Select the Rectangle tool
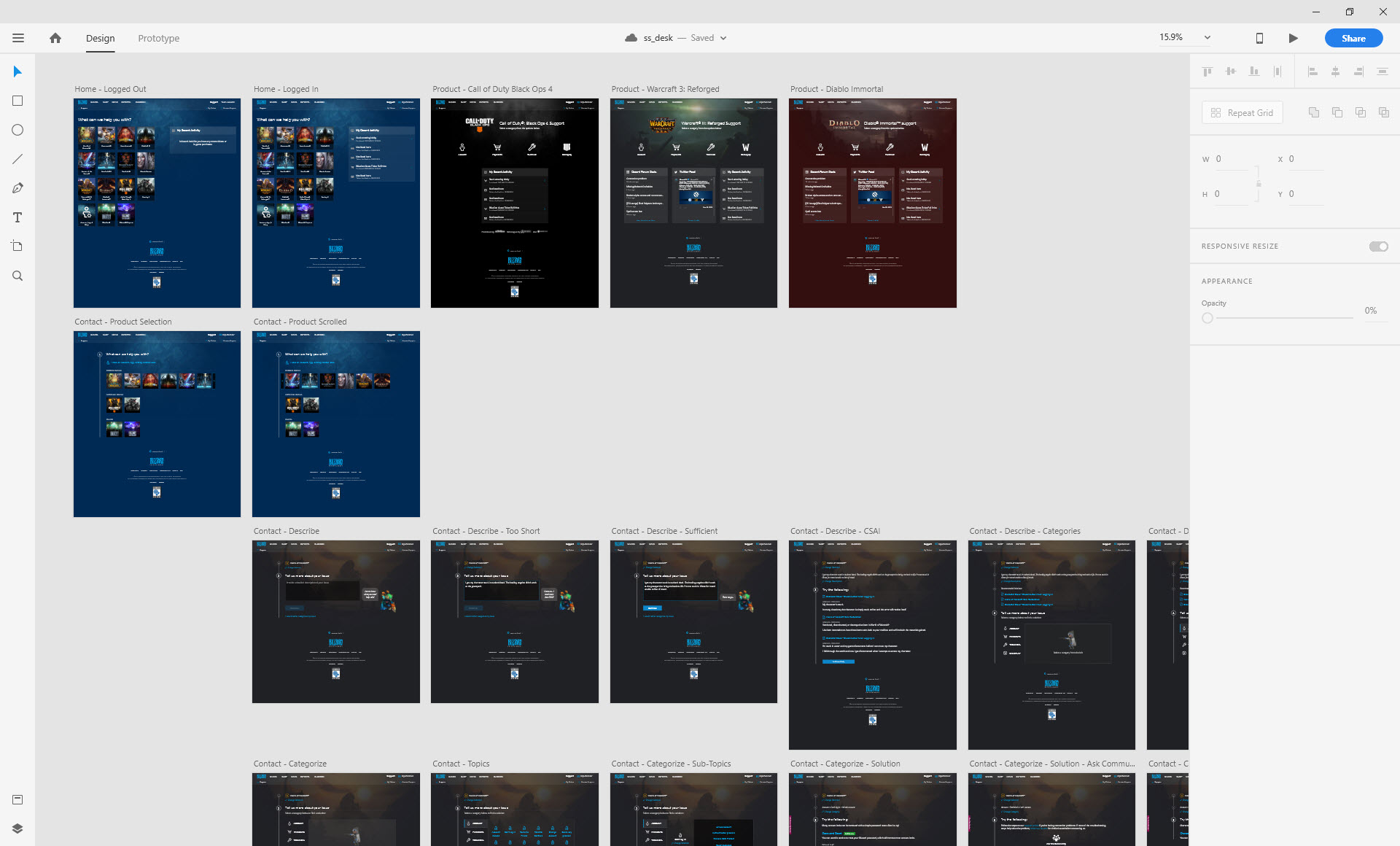Viewport: 1400px width, 846px height. click(17, 101)
